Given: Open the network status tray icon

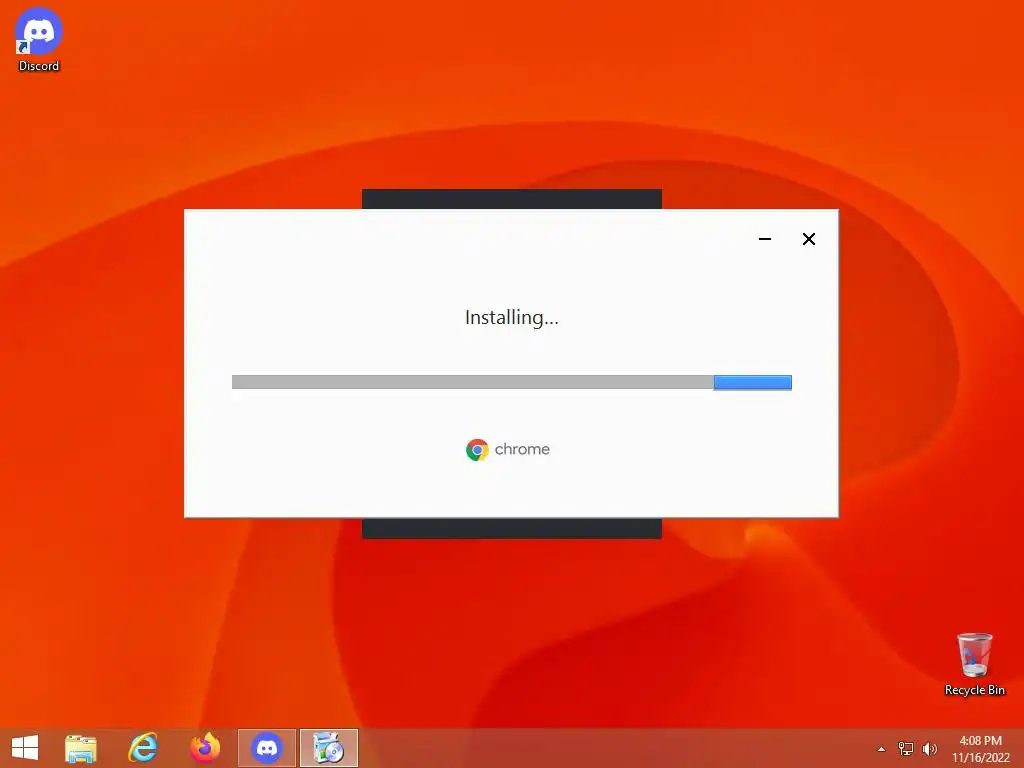Looking at the screenshot, I should (906, 749).
